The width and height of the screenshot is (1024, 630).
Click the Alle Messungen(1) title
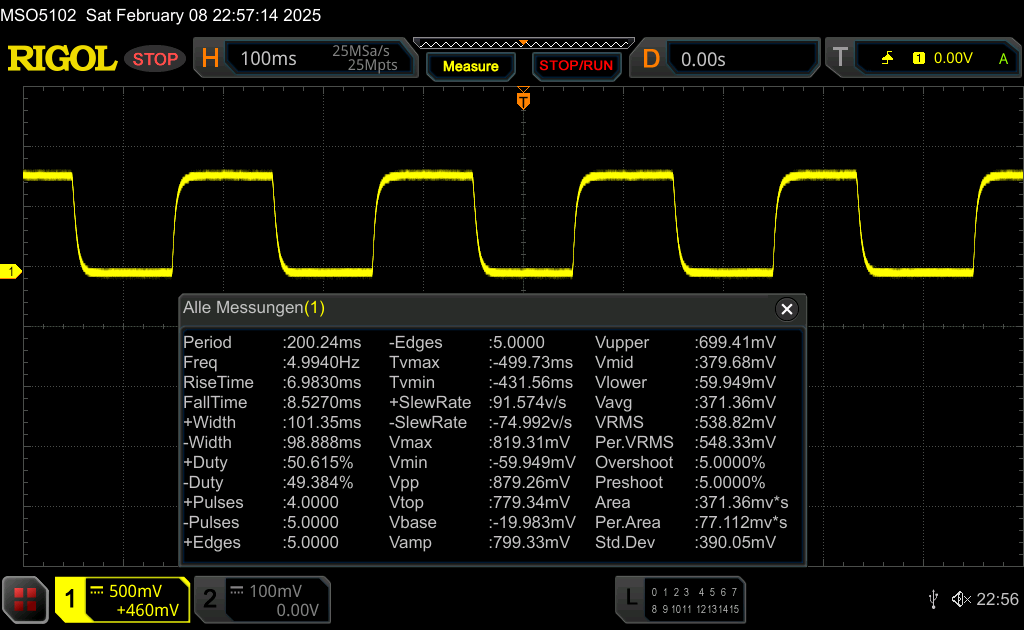coord(254,307)
